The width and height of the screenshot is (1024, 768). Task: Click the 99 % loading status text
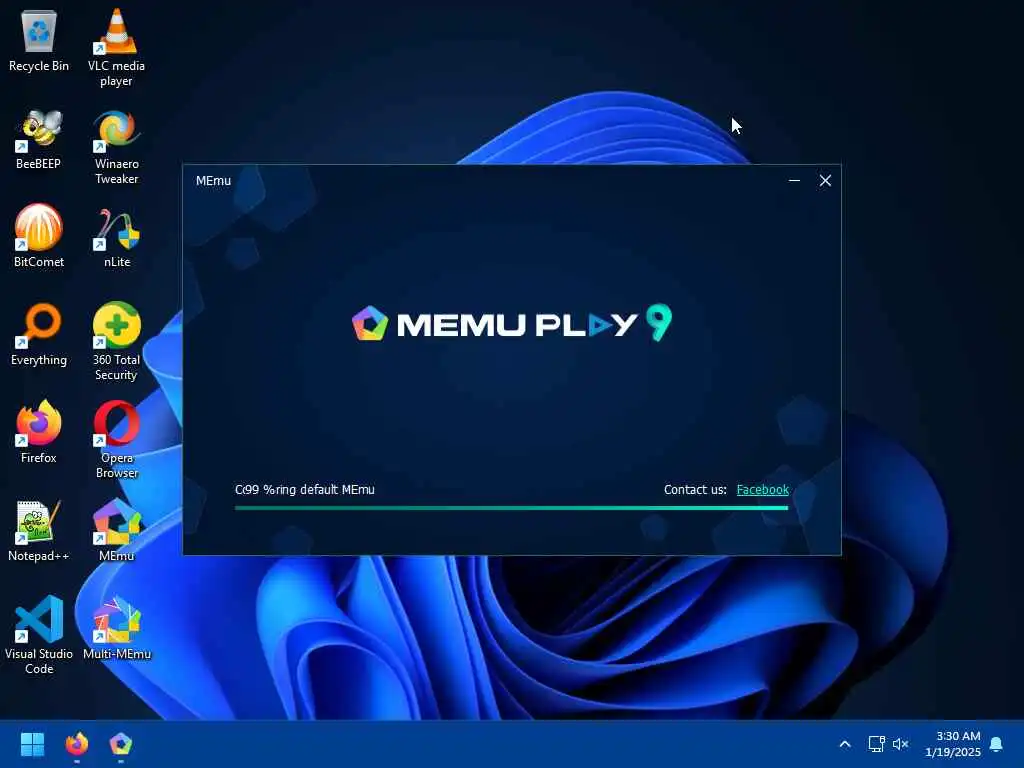pyautogui.click(x=304, y=489)
